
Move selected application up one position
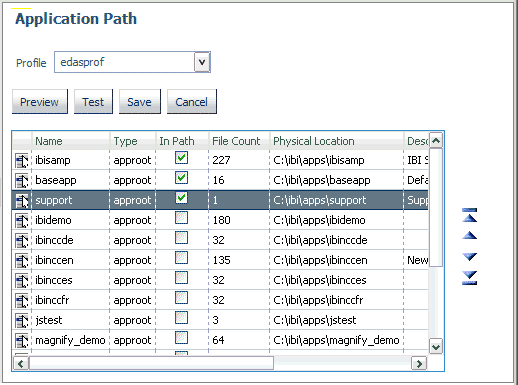click(x=469, y=236)
